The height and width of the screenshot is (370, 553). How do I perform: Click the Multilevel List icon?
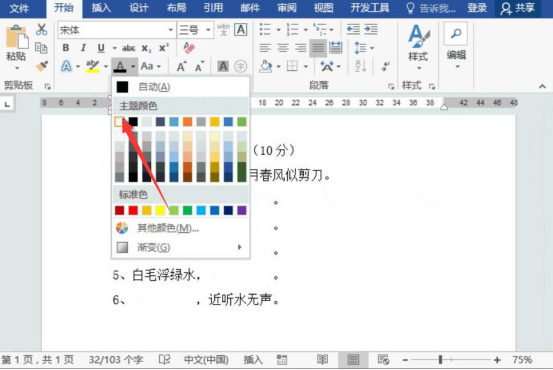click(x=320, y=30)
